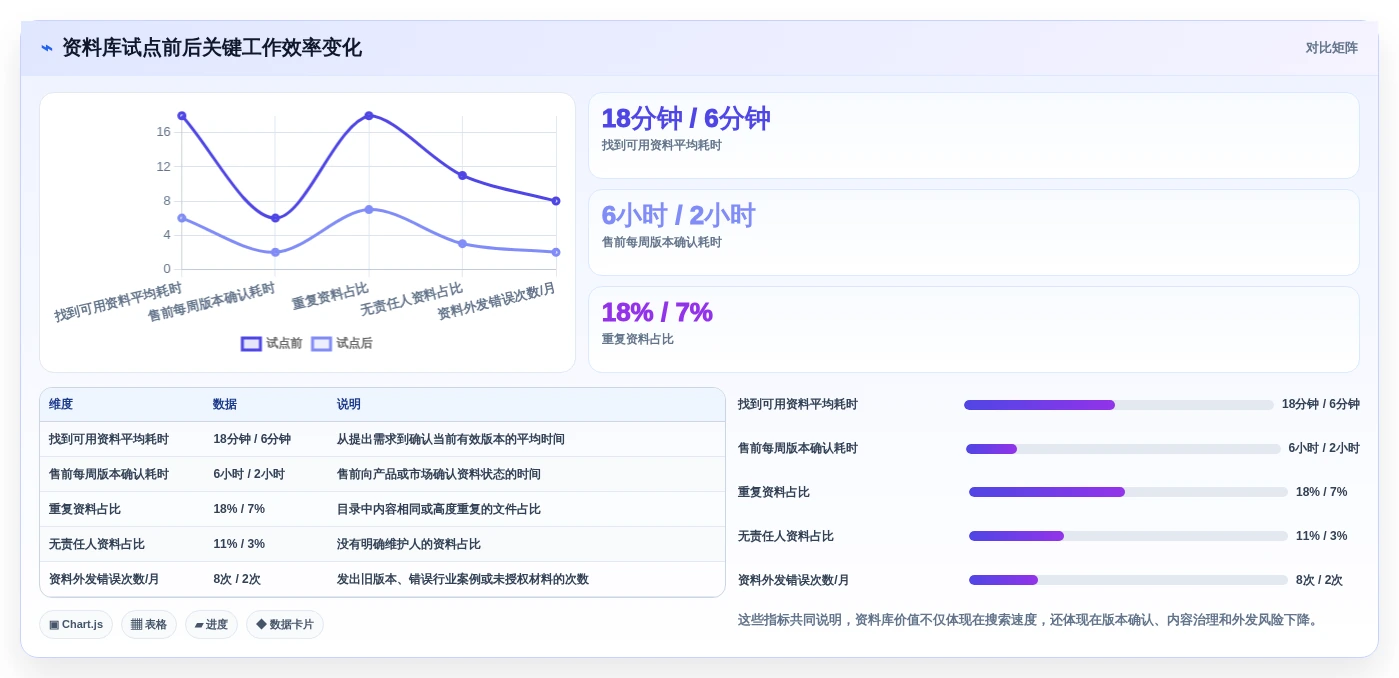Click table value 8次 / 2次

coord(237,579)
